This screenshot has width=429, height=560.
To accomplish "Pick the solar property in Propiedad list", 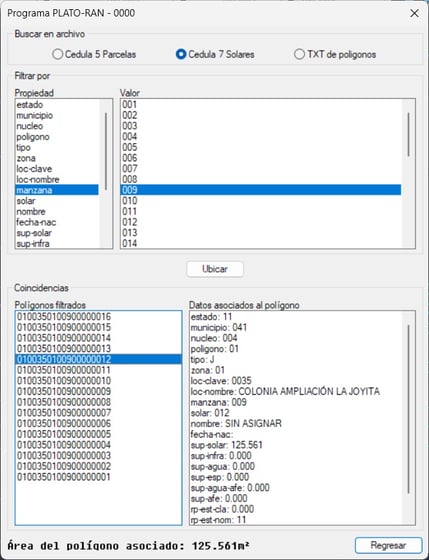I will [x=57, y=201].
